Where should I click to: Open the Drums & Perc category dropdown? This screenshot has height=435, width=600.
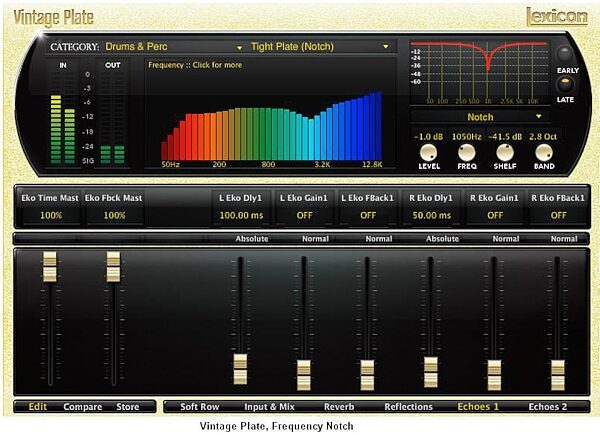coord(173,47)
